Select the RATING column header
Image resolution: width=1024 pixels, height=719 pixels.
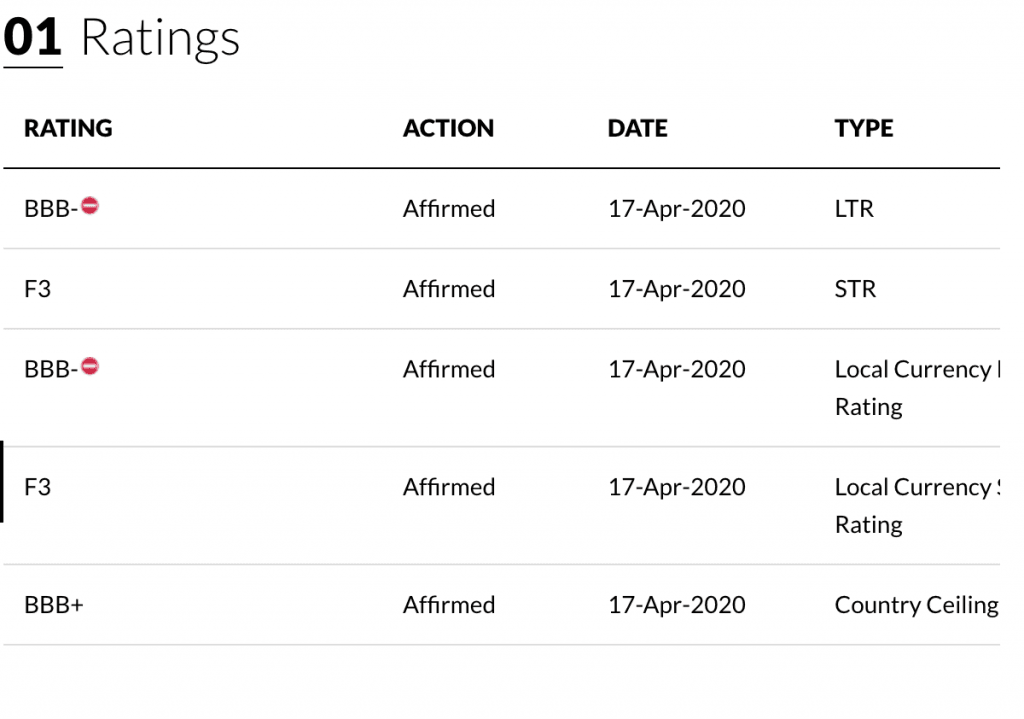[x=69, y=128]
